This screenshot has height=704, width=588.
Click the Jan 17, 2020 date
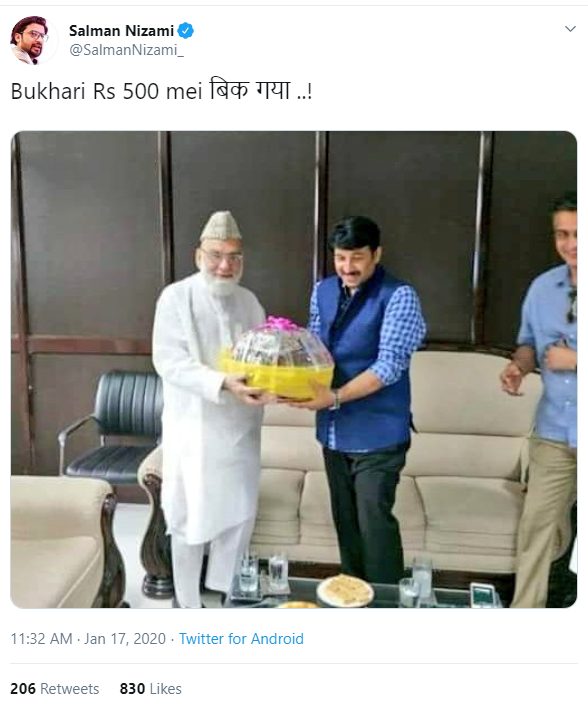click(125, 638)
